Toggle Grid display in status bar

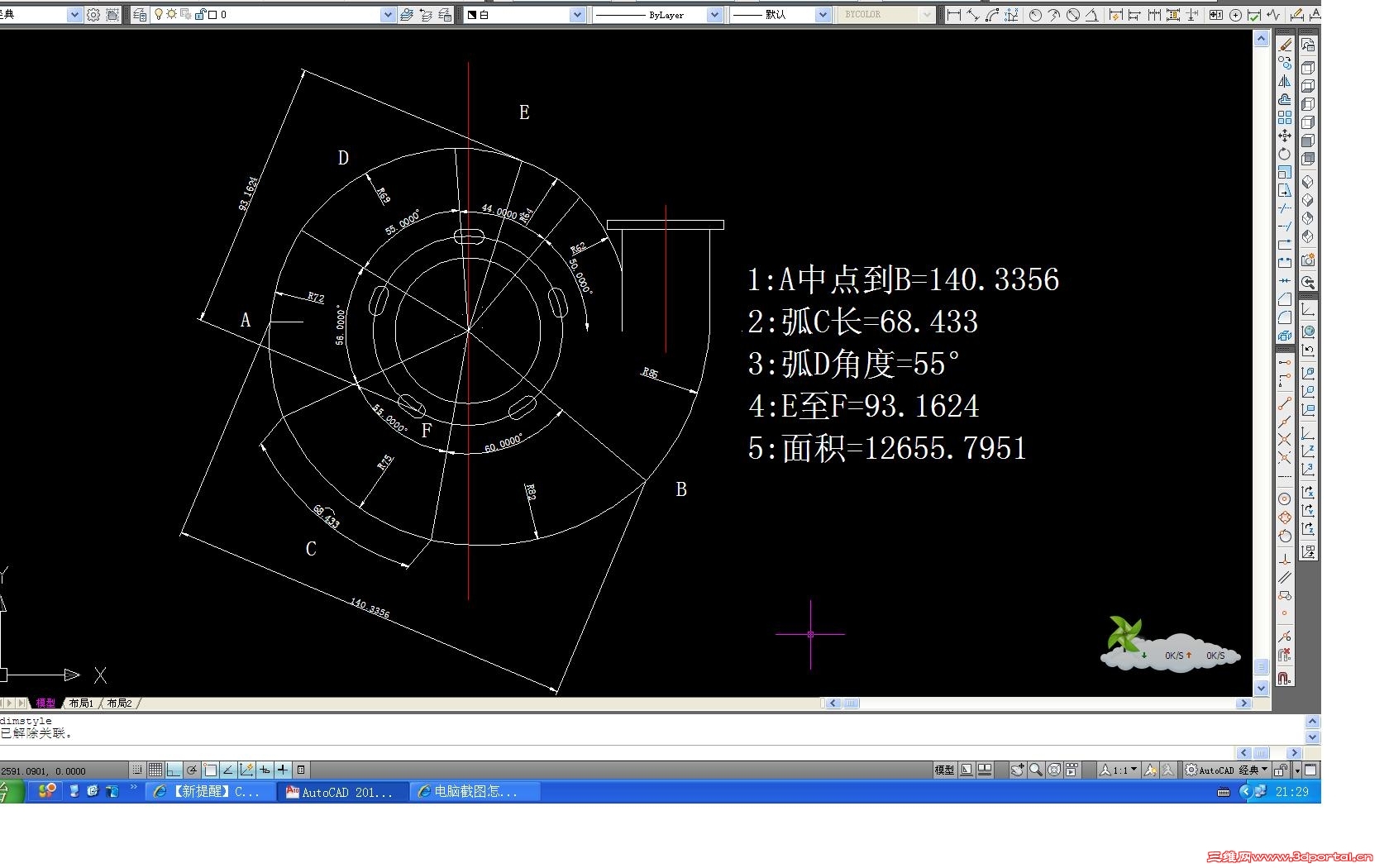[x=155, y=770]
